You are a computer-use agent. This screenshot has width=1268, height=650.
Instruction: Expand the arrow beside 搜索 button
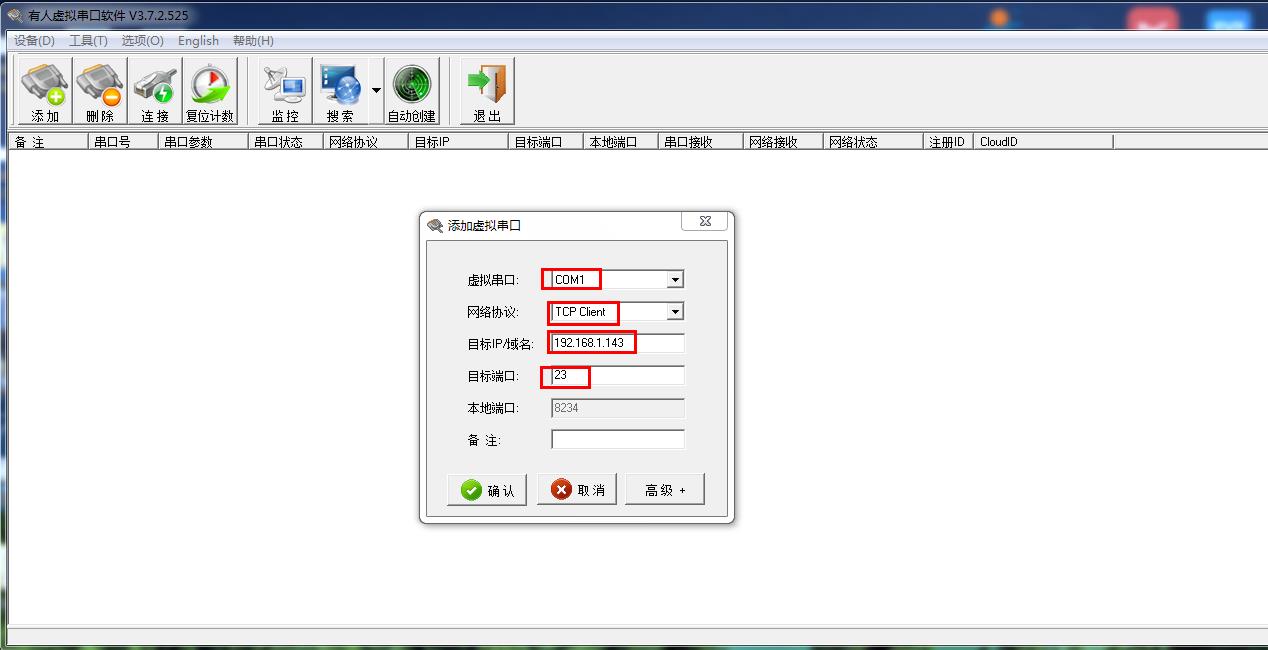[x=376, y=91]
